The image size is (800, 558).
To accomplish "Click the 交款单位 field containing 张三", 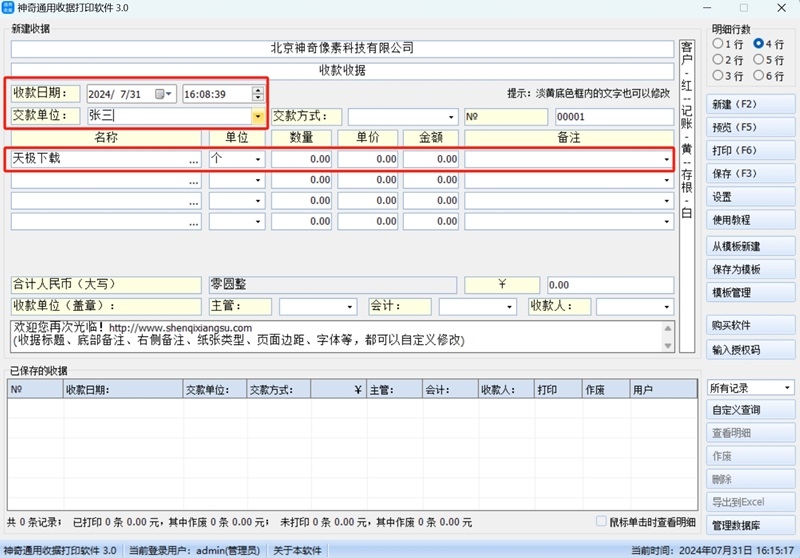I will [x=169, y=116].
